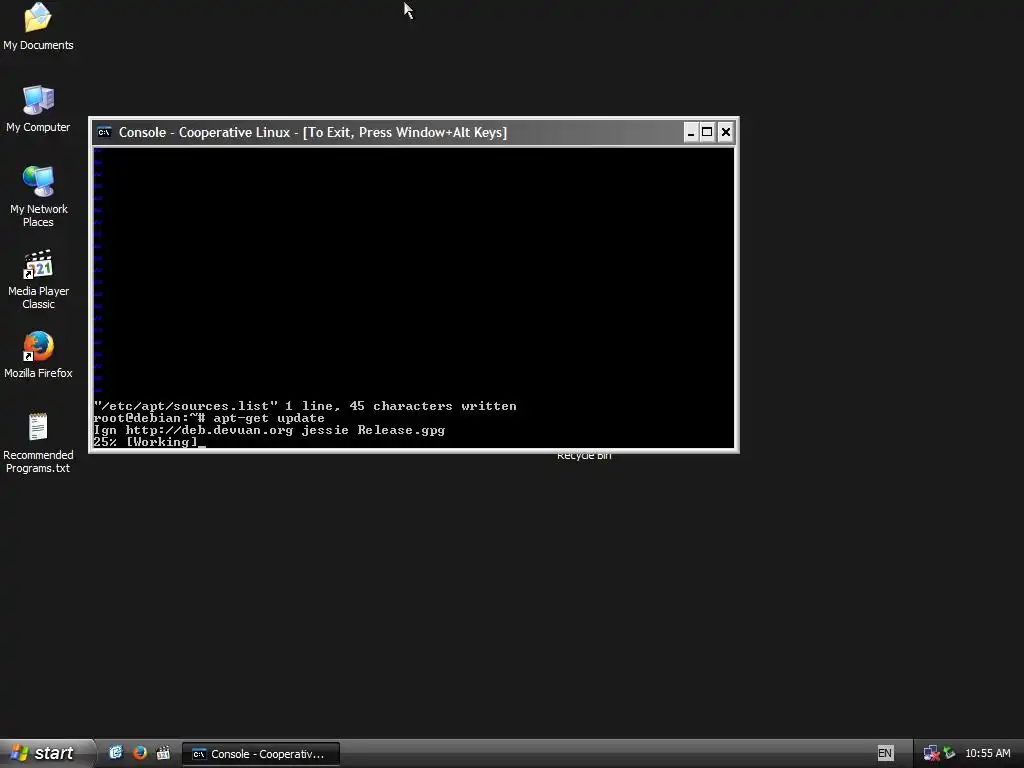Open the EN language bar indicator
This screenshot has width=1024, height=768.
[885, 753]
